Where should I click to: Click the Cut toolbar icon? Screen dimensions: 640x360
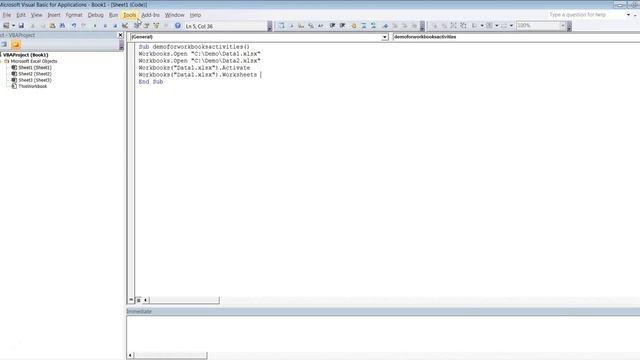(x=33, y=26)
